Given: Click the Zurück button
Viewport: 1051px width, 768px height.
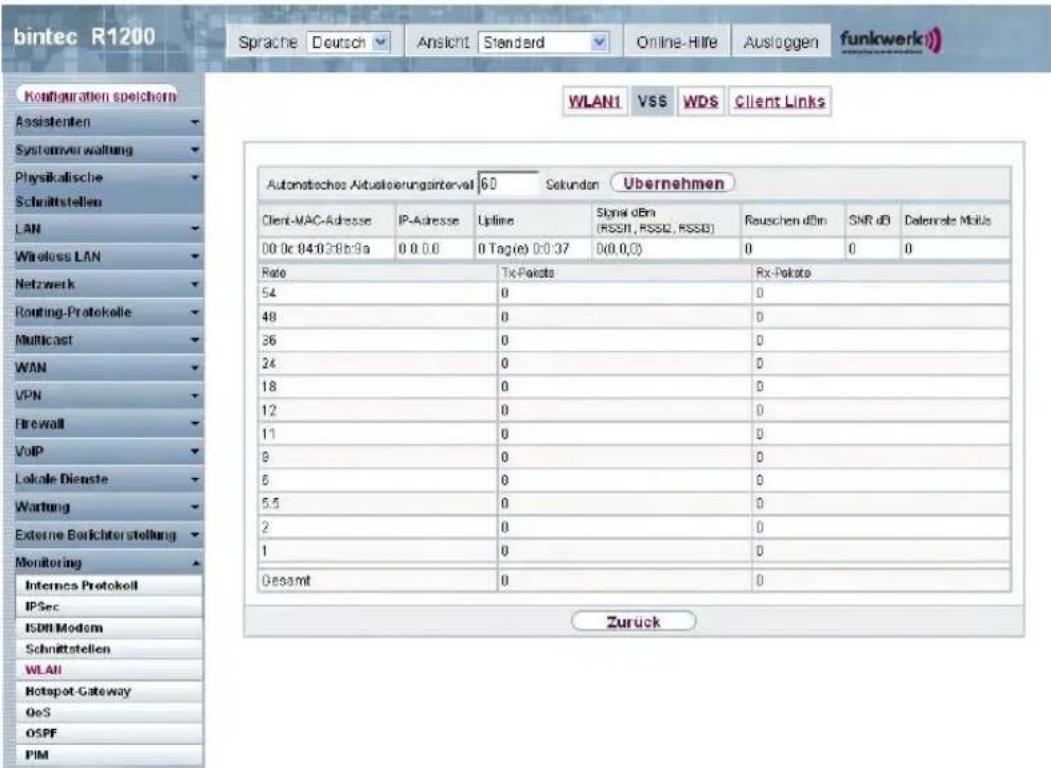Looking at the screenshot, I should pos(633,622).
